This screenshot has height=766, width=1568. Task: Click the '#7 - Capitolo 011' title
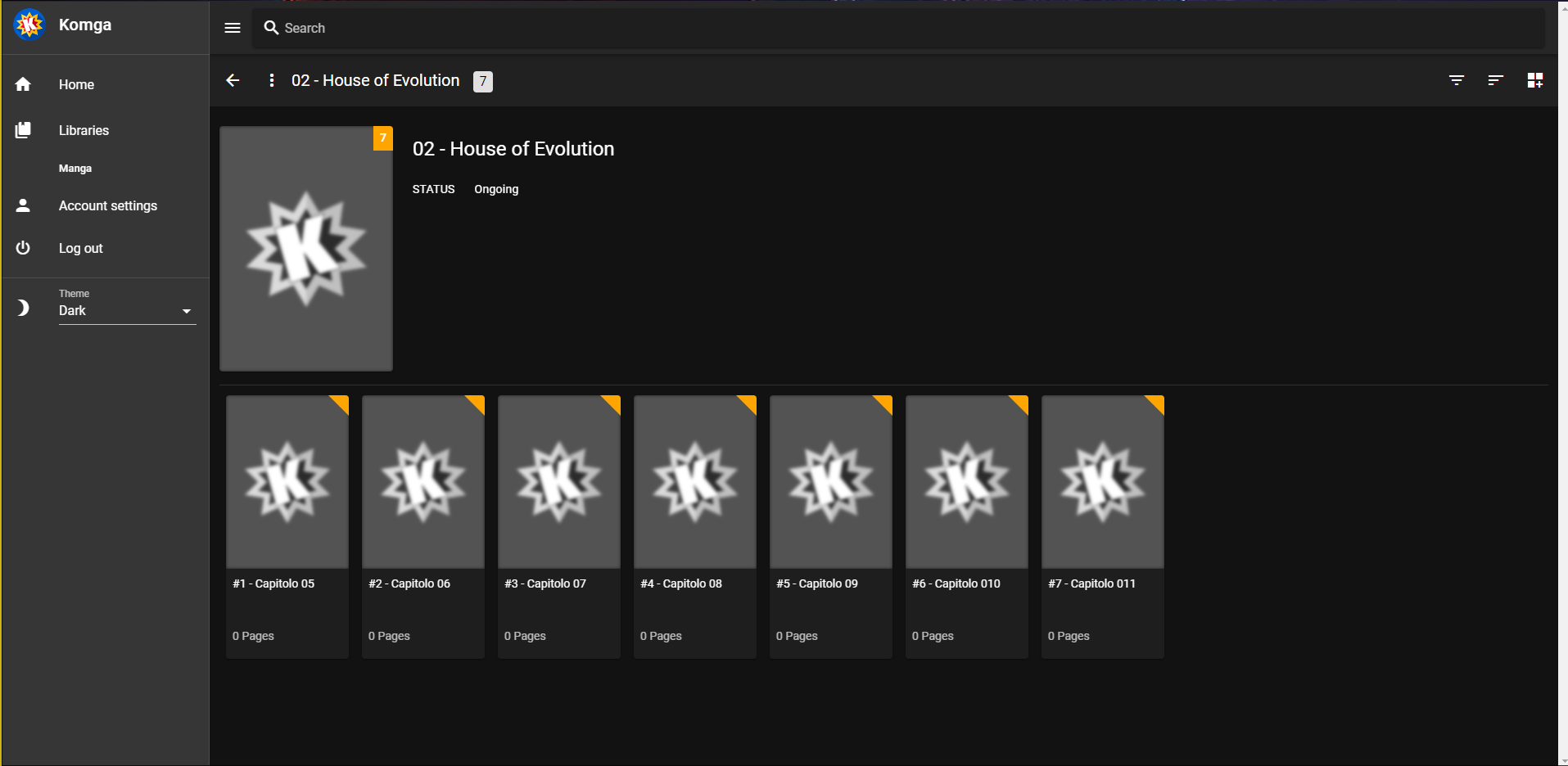click(x=1091, y=584)
